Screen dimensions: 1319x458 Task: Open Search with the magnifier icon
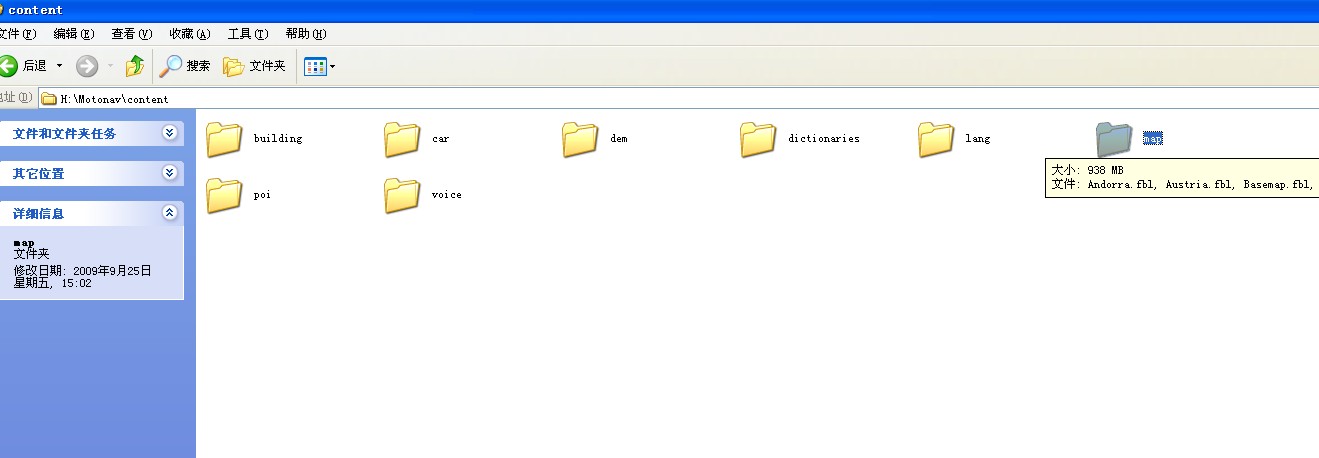pos(185,66)
